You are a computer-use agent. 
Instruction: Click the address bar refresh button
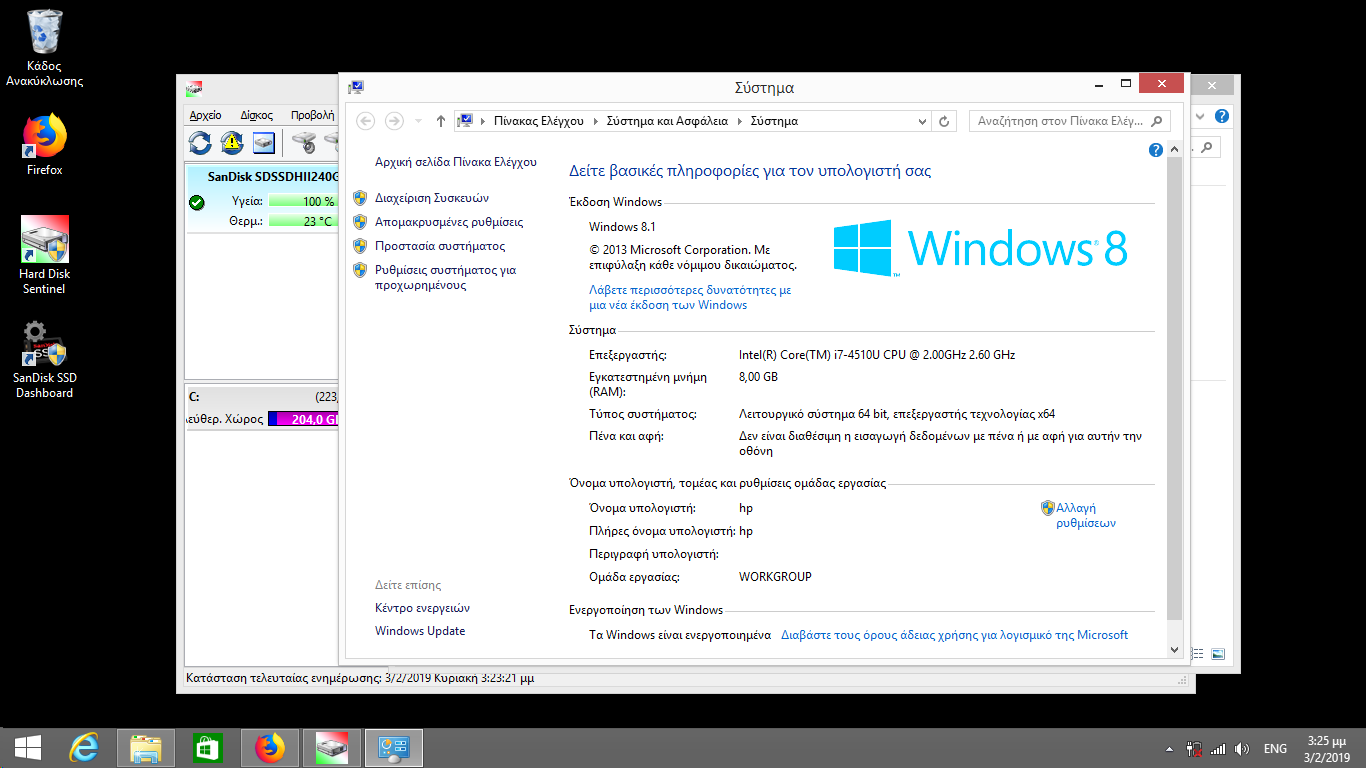[x=945, y=121]
